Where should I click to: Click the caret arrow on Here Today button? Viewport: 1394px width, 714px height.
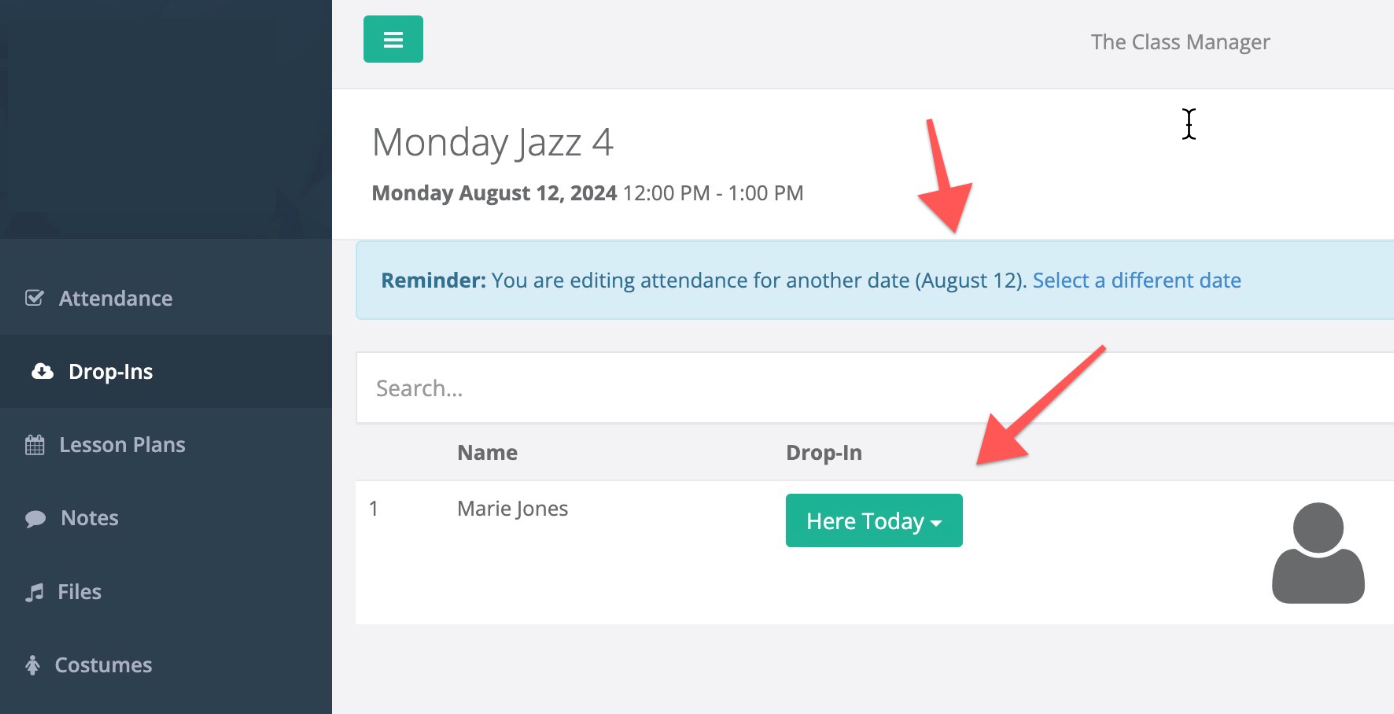click(936, 524)
